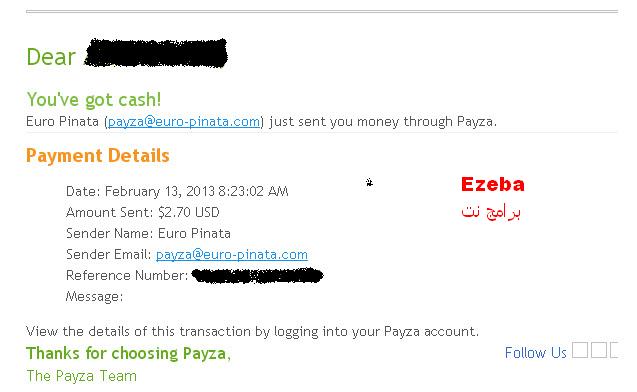Click The Payza Team signature
This screenshot has height=392, width=637.
[82, 376]
